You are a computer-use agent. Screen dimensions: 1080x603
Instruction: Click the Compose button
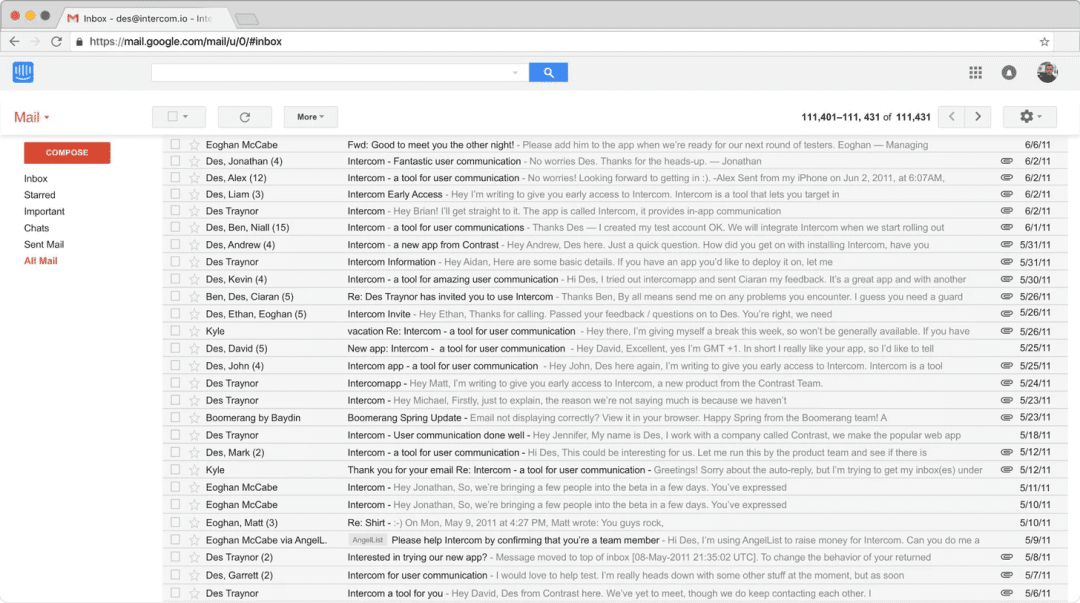67,152
